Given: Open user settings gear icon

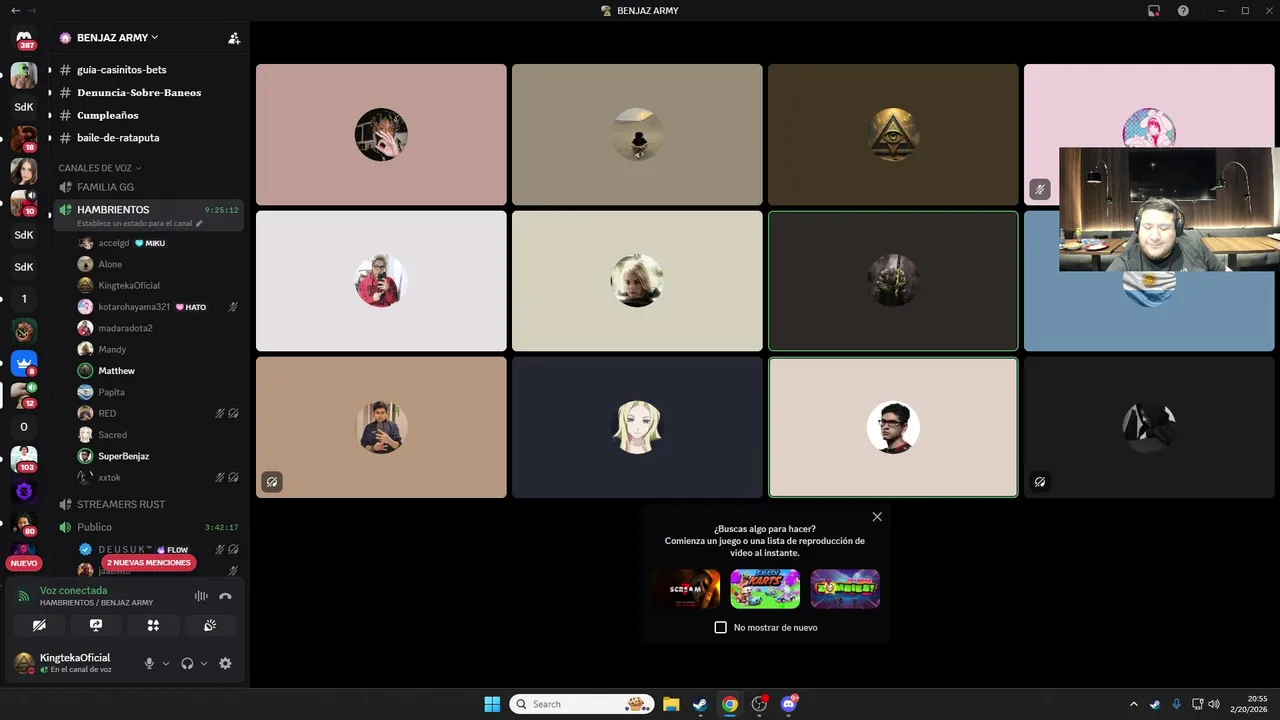Looking at the screenshot, I should click(225, 663).
